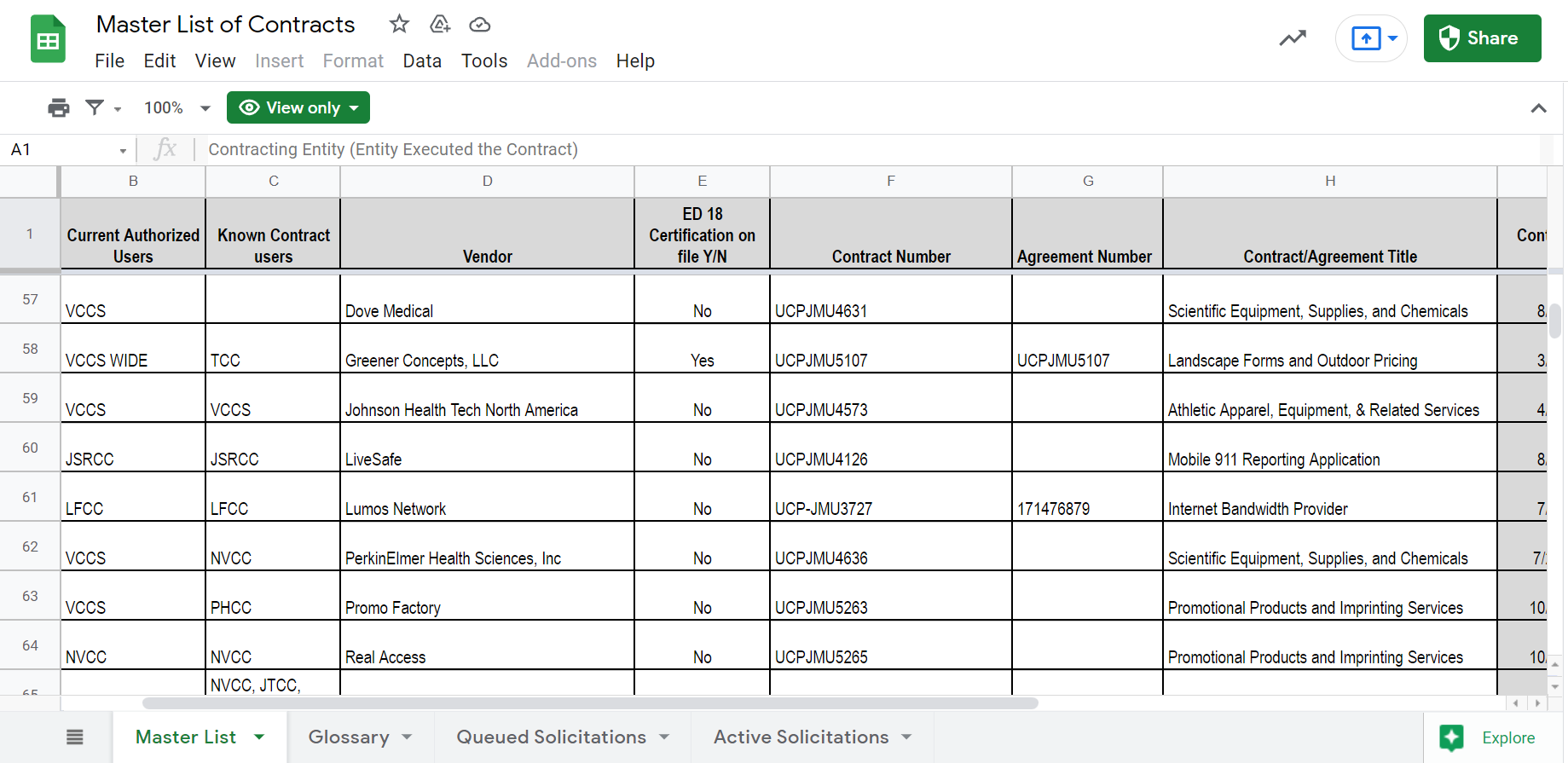Click the Vendor header cell
This screenshot has width=1568, height=763.
[488, 234]
